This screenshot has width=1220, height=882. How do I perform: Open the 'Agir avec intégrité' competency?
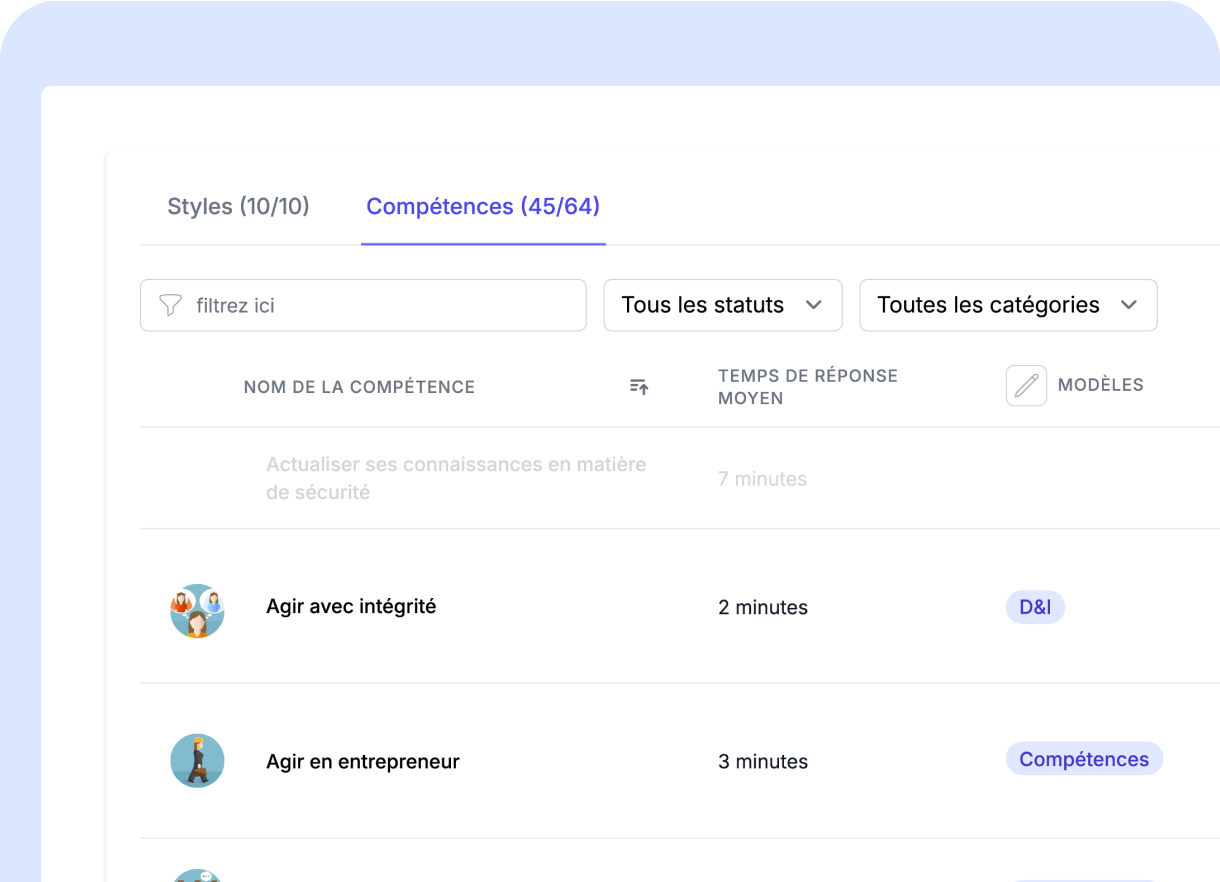tap(351, 606)
